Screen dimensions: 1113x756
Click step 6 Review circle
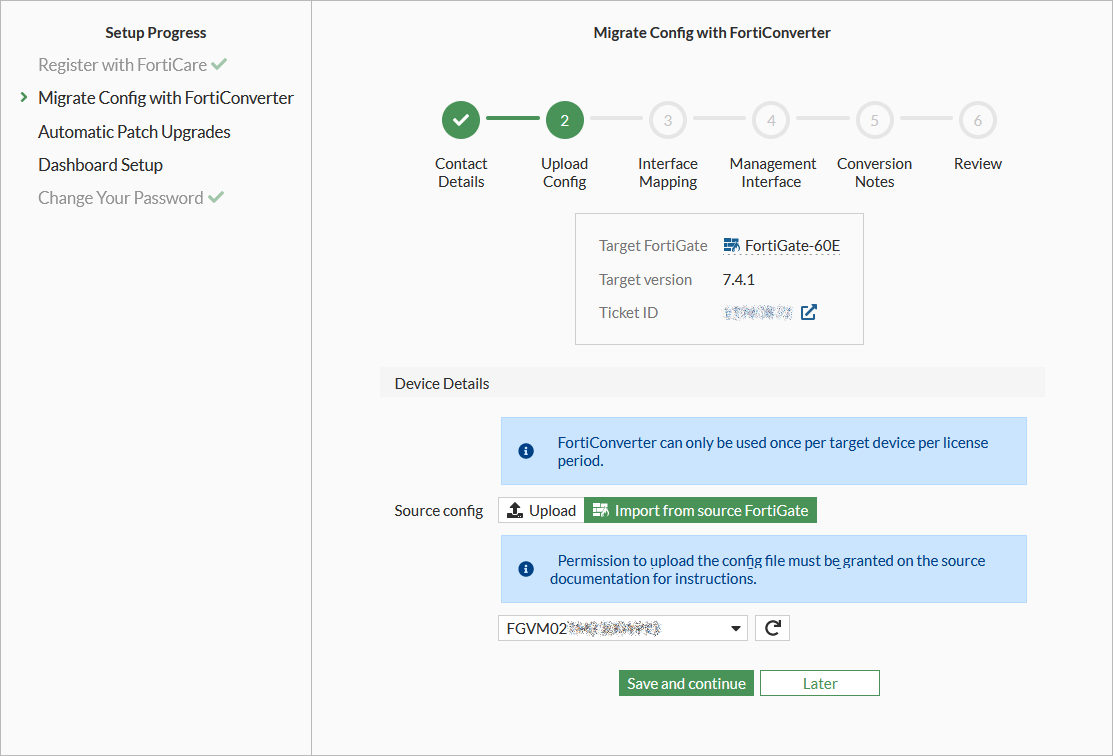point(977,119)
